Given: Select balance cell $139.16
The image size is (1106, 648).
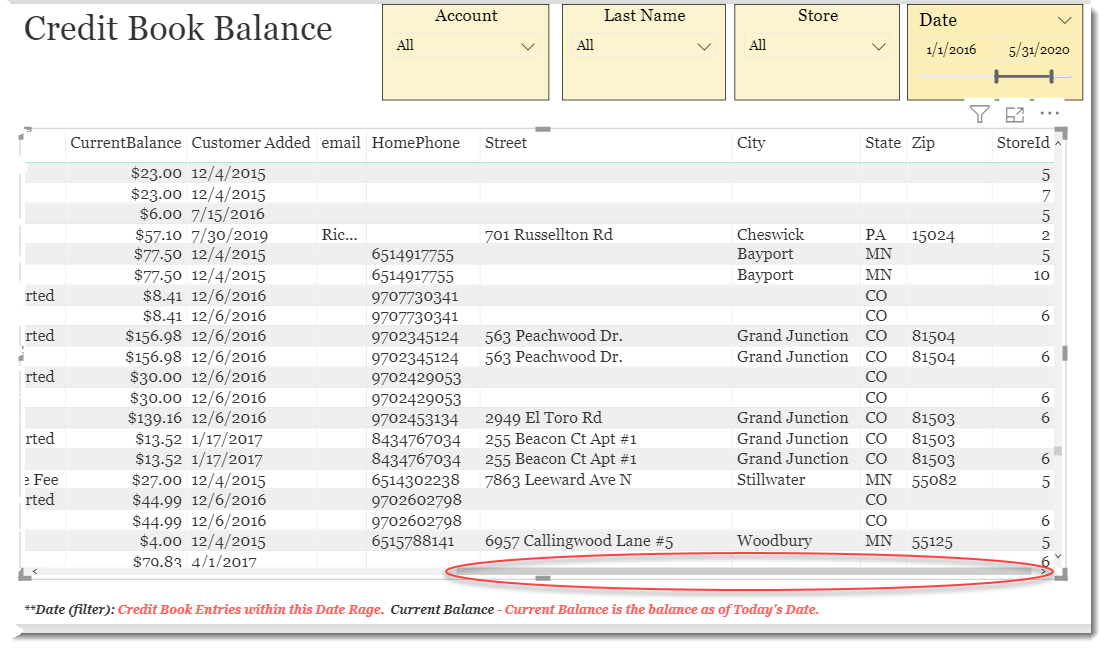Looking at the screenshot, I should pyautogui.click(x=154, y=419).
